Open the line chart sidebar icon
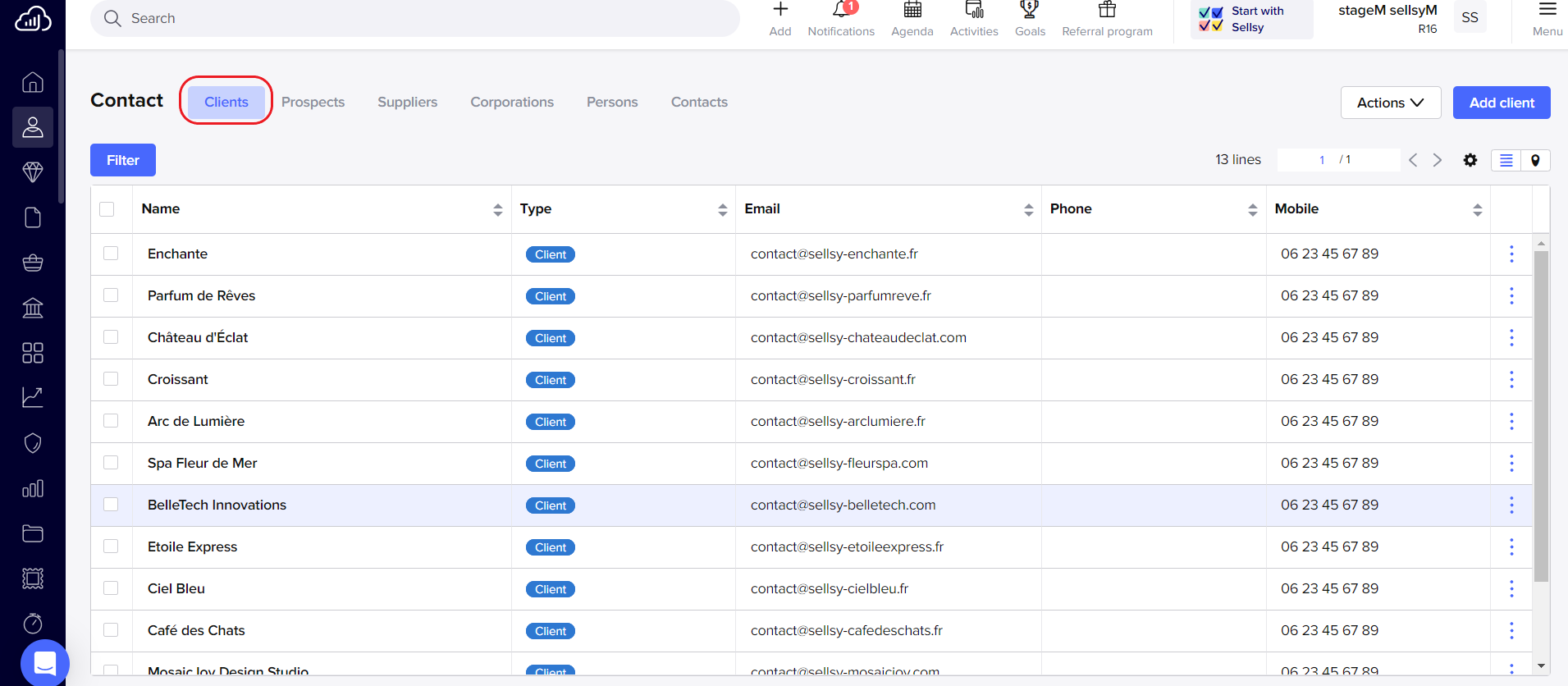This screenshot has width=1568, height=686. click(x=33, y=398)
